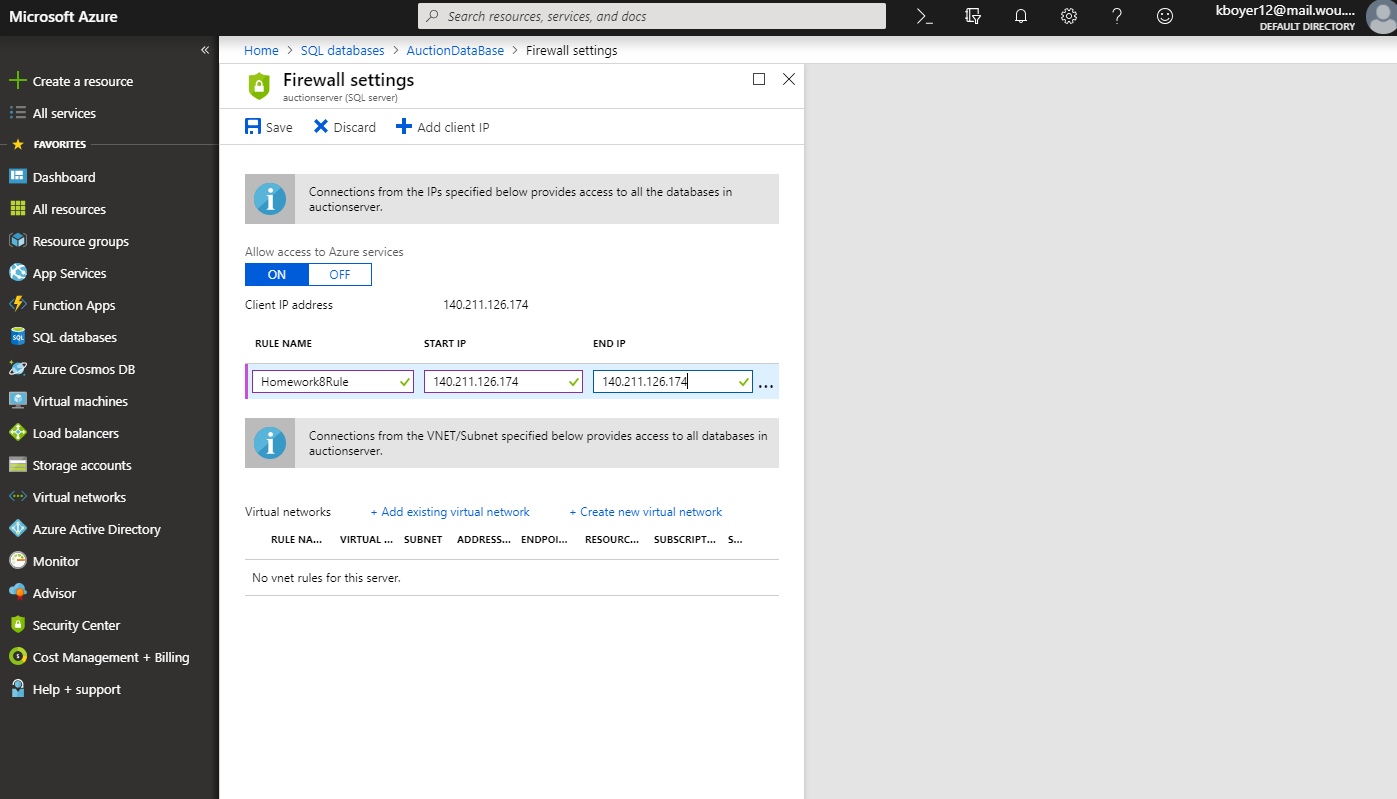1397x799 pixels.
Task: Click the END IP input field
Action: coord(673,381)
